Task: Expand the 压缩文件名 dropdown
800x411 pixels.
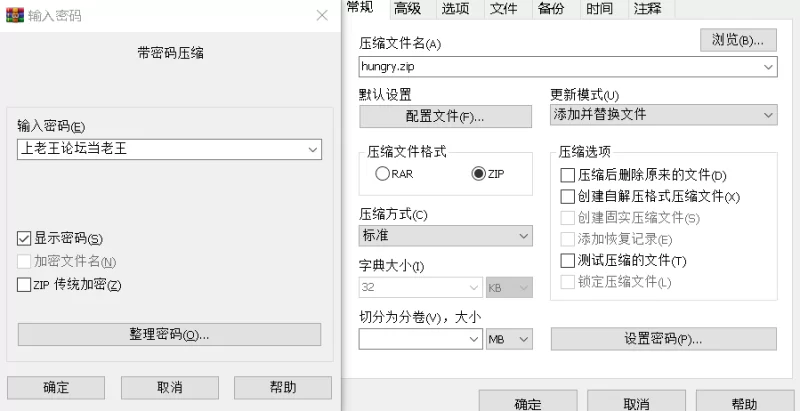Action: (768, 67)
